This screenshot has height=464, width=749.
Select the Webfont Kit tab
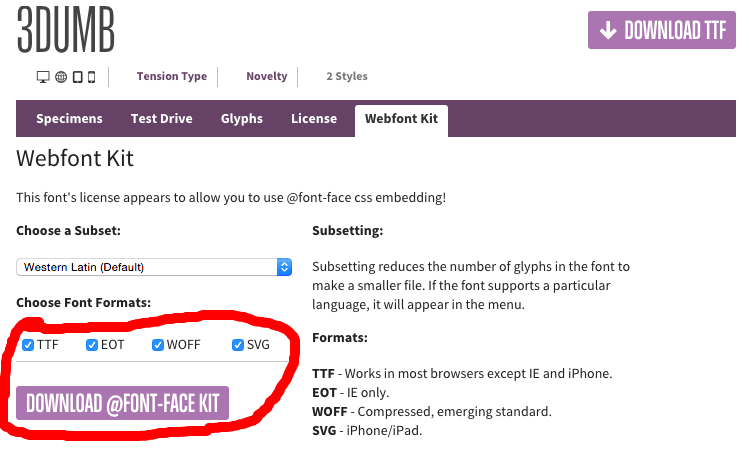pyautogui.click(x=401, y=121)
